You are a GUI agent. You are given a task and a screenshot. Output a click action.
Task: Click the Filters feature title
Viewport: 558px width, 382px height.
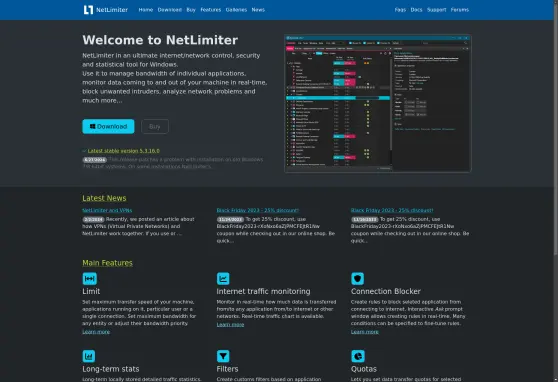click(227, 369)
